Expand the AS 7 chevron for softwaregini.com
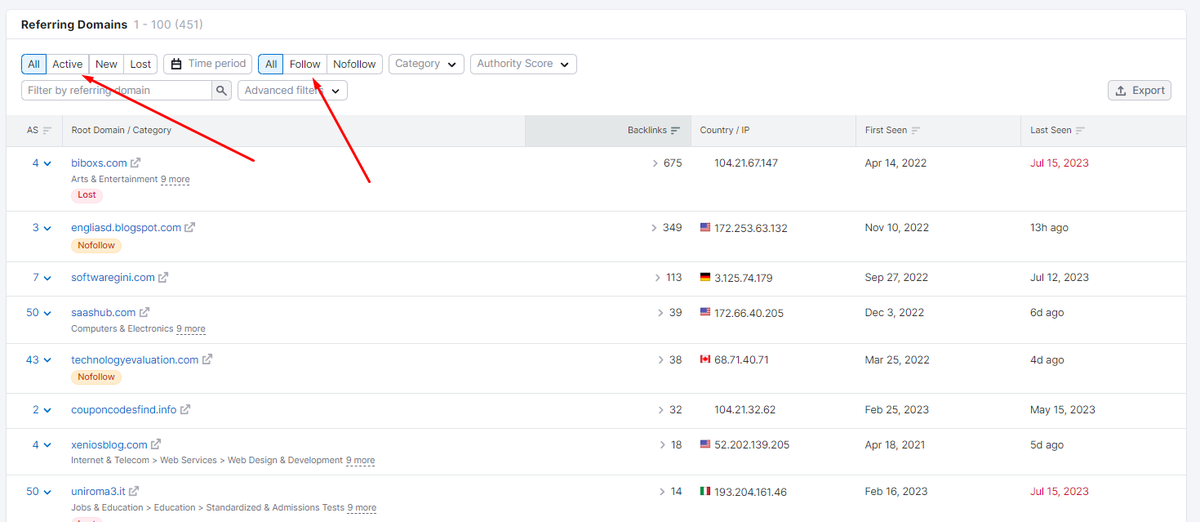 47,278
